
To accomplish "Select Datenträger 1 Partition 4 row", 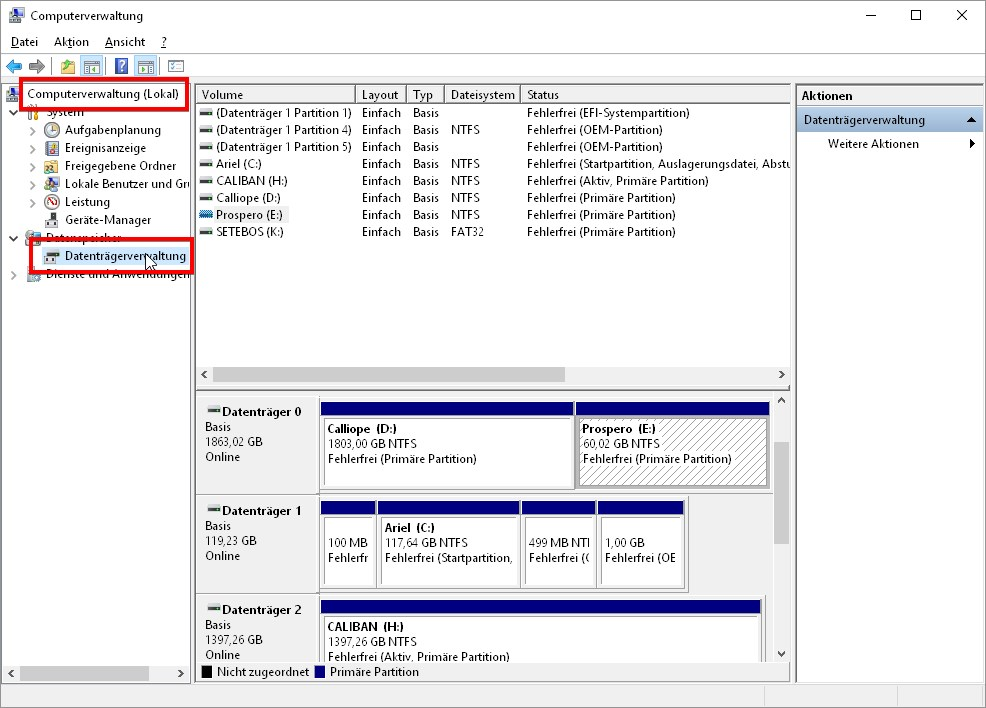I will pyautogui.click(x=493, y=130).
